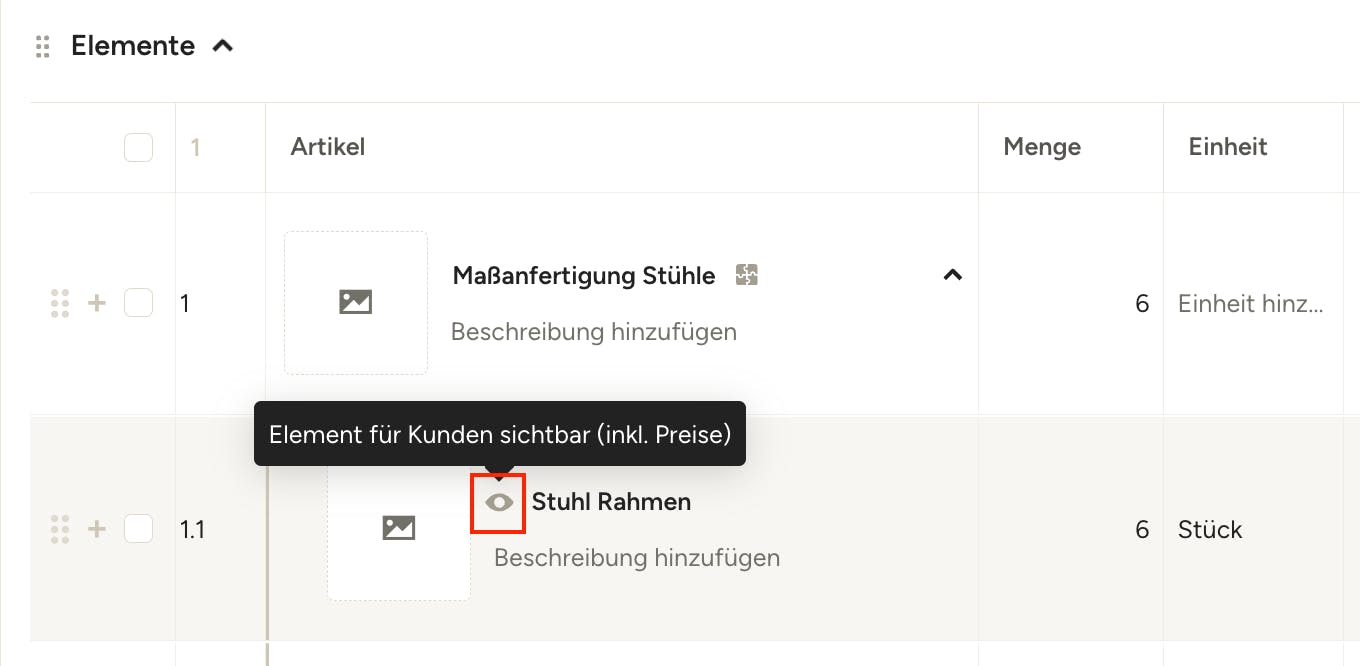Grab the drag handle of row 1
This screenshot has width=1360, height=666.
(x=59, y=303)
